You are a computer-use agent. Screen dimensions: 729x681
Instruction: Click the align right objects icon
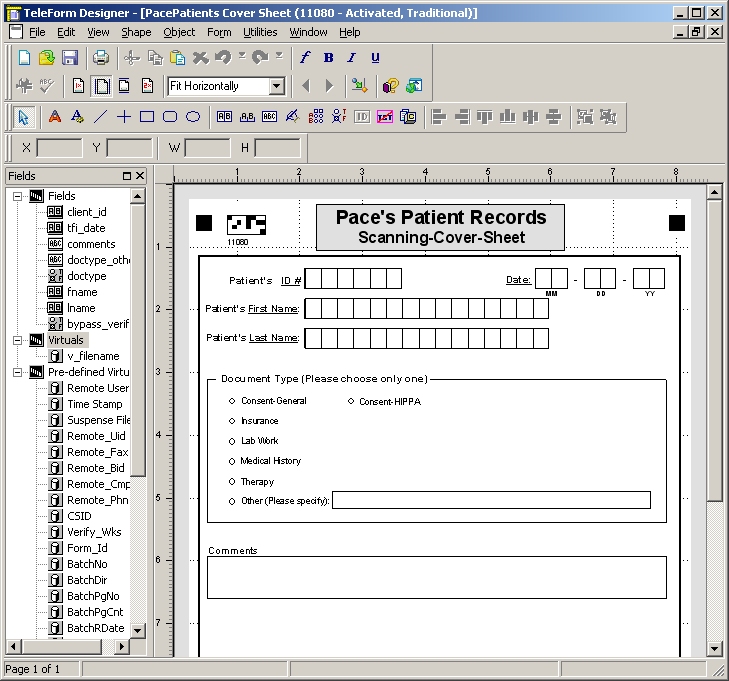pos(462,117)
